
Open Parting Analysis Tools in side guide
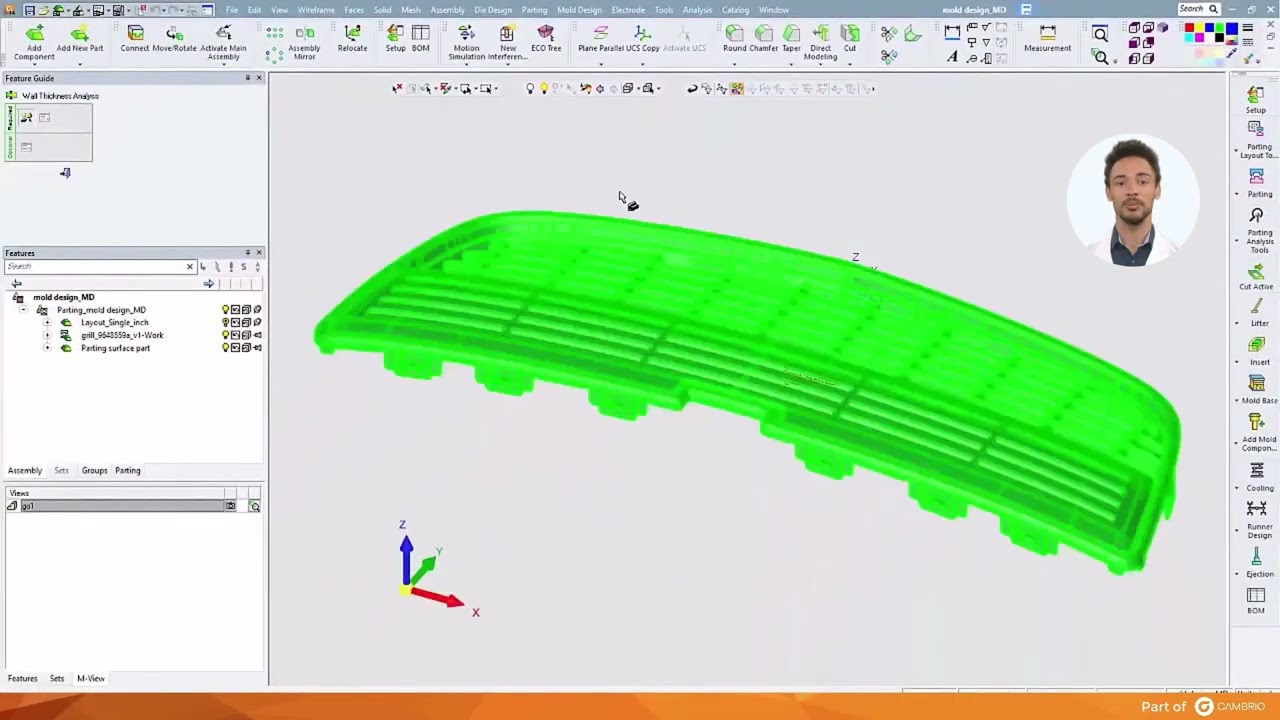[x=1258, y=229]
